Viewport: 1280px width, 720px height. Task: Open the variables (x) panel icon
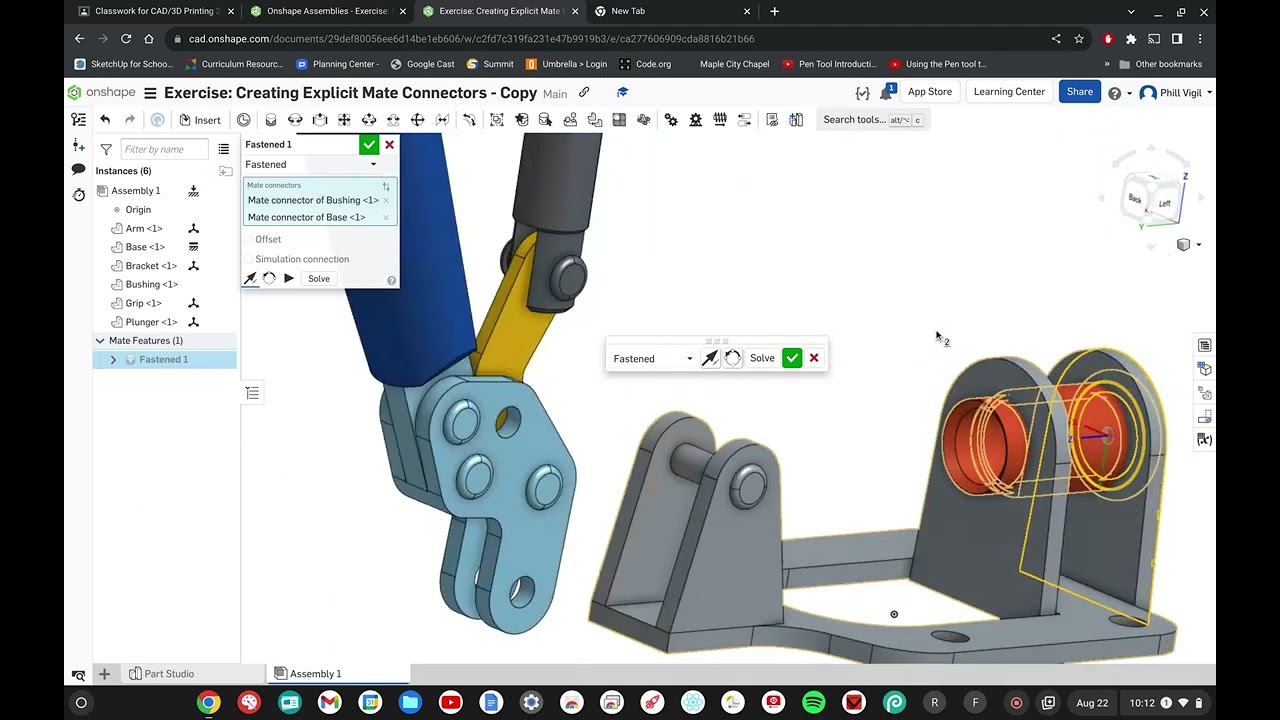[x=1205, y=440]
